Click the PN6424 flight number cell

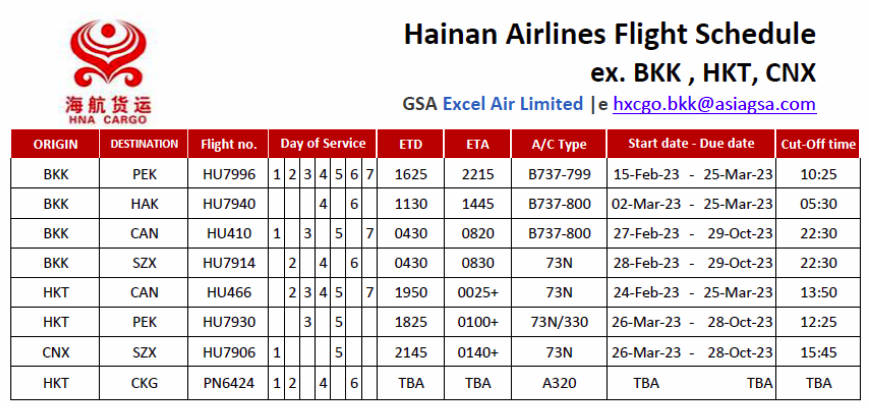(228, 382)
